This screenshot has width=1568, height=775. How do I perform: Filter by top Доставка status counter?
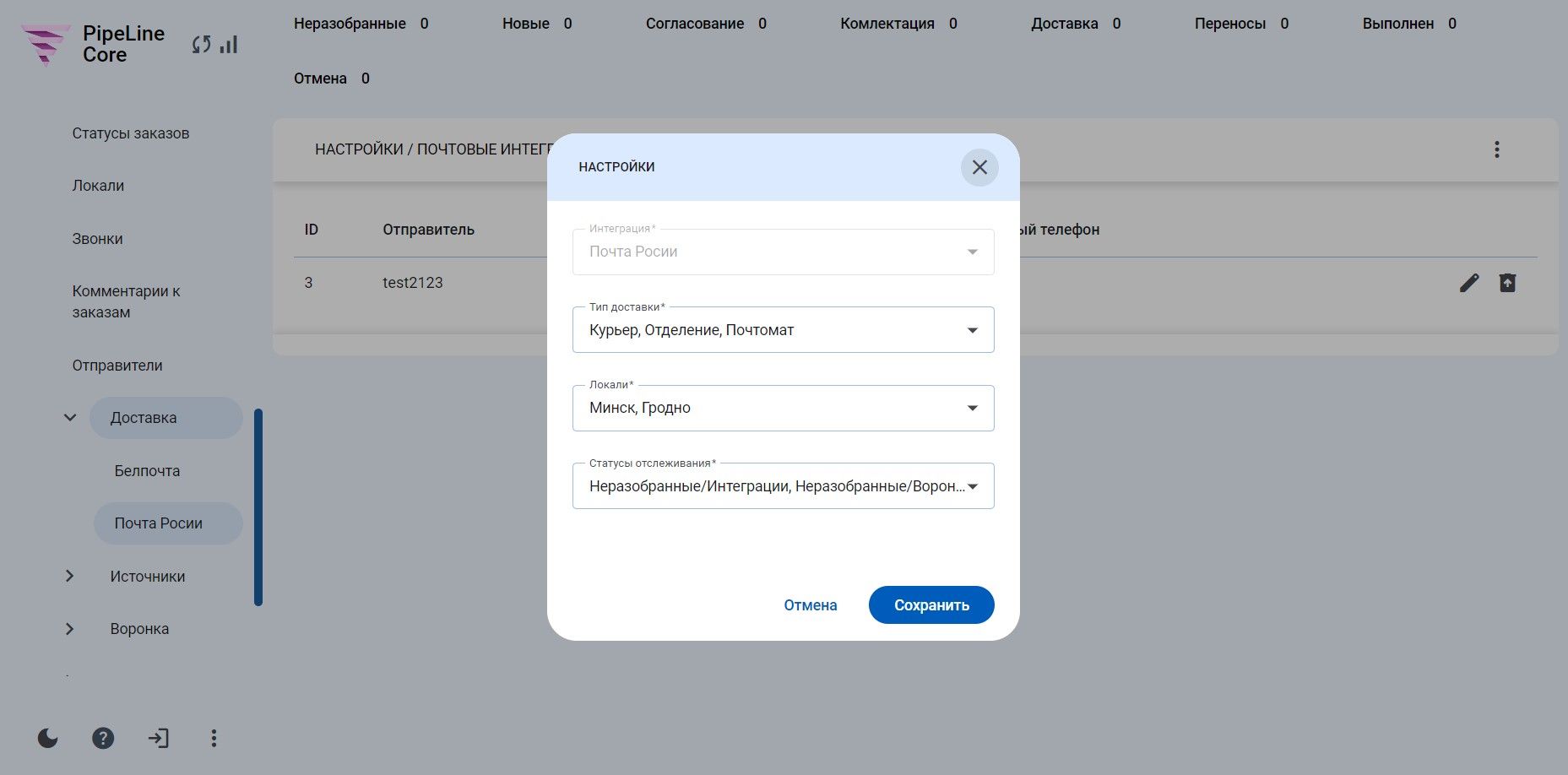(1076, 24)
